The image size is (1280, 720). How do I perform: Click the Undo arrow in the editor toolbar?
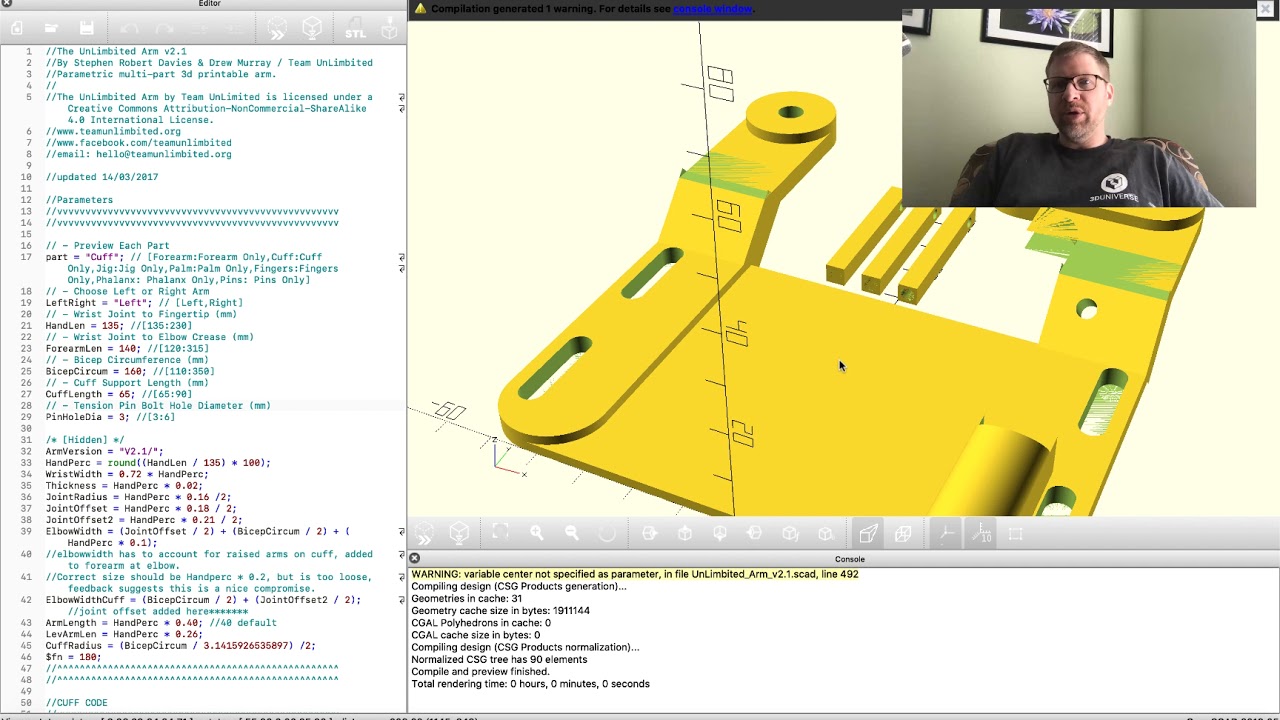pos(130,29)
